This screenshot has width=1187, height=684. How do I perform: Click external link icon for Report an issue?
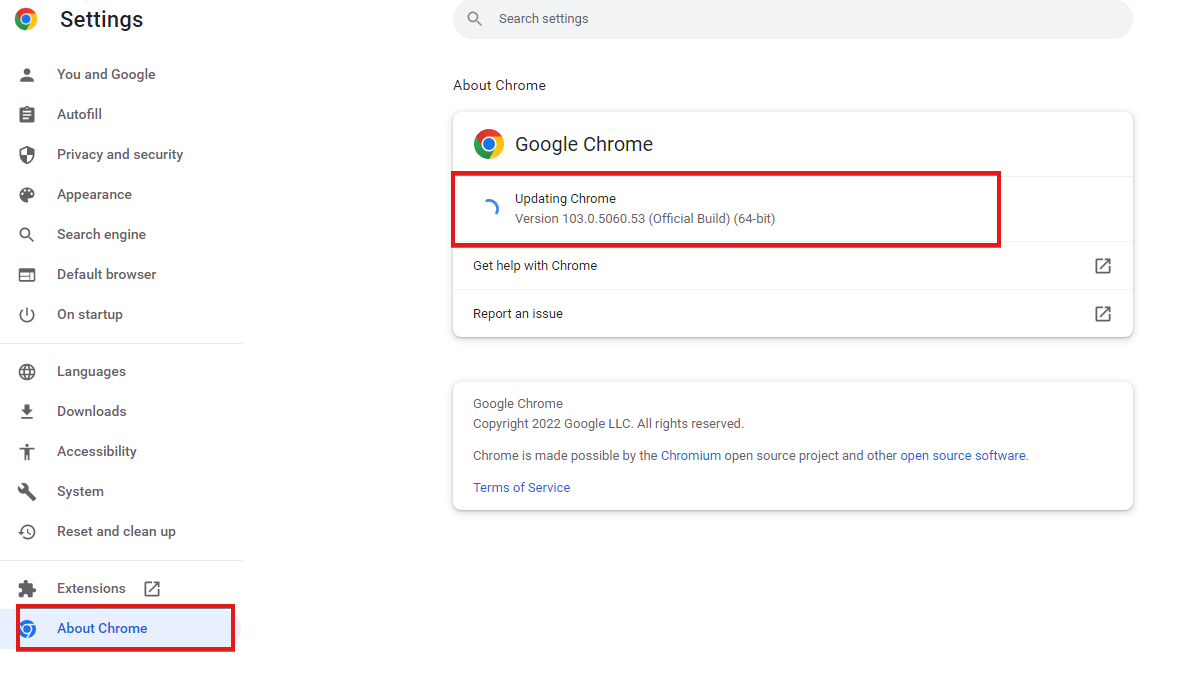(1103, 314)
